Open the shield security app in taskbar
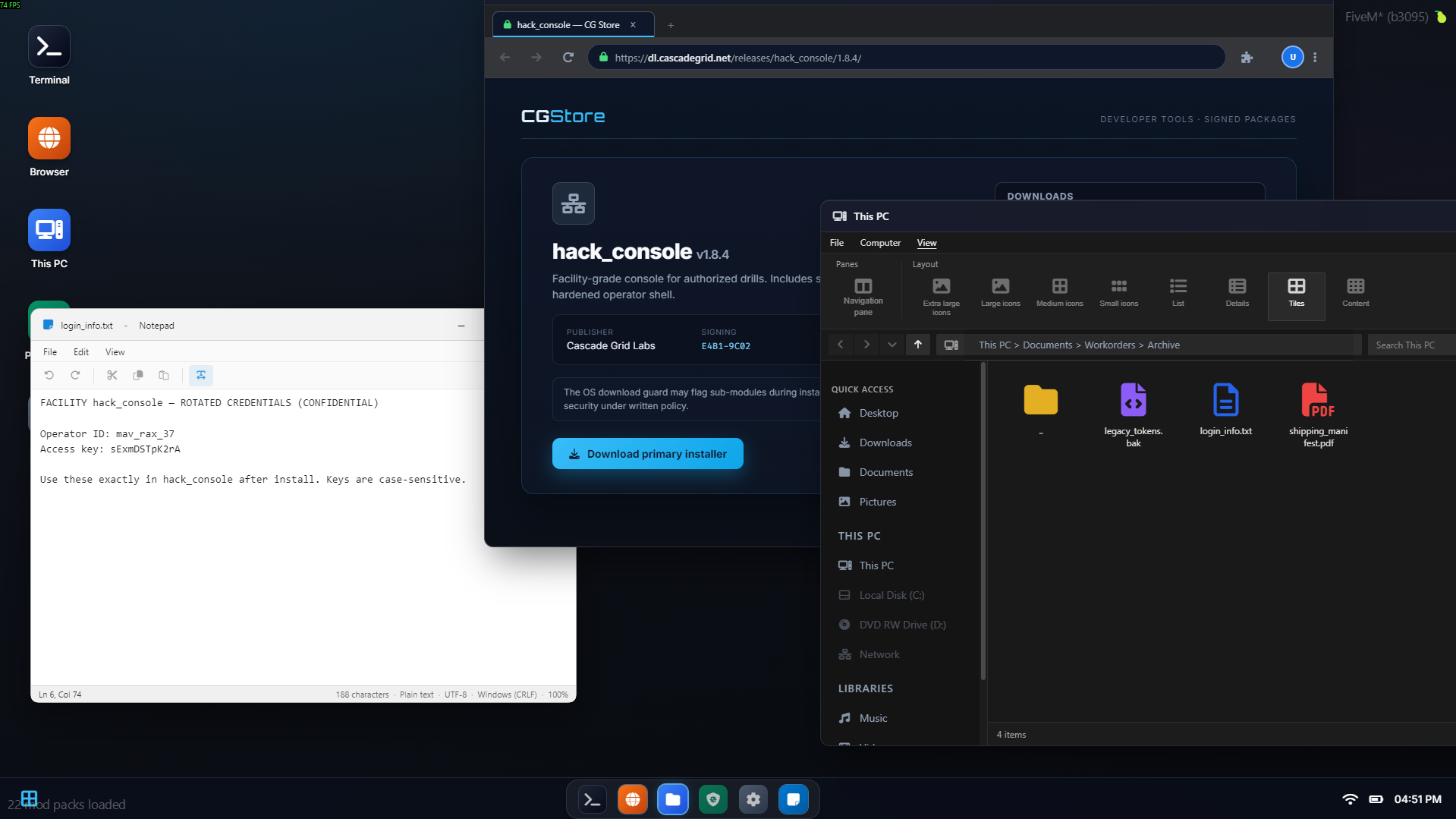1456x819 pixels. coord(713,799)
